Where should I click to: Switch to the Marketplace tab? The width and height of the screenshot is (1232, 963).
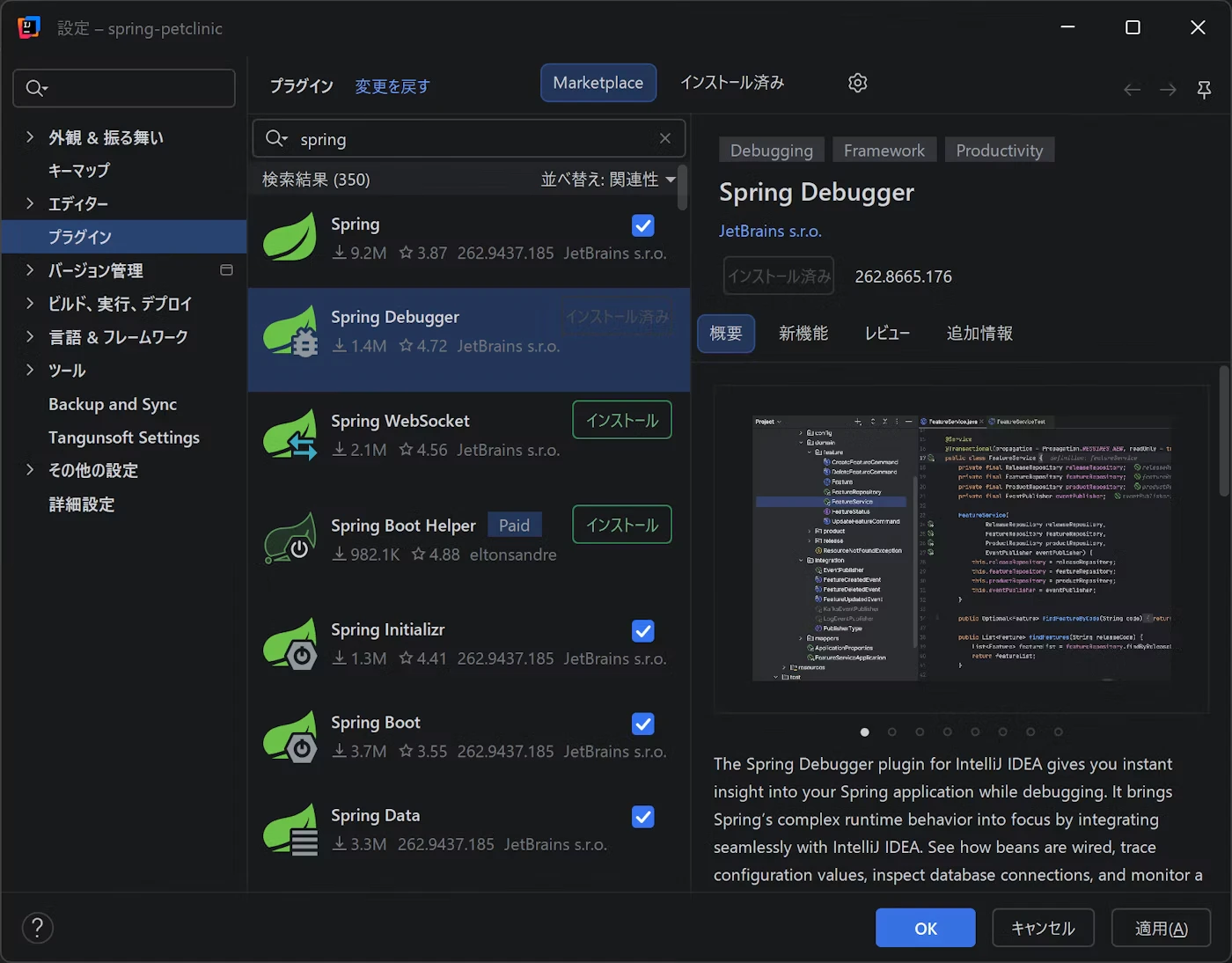598,83
